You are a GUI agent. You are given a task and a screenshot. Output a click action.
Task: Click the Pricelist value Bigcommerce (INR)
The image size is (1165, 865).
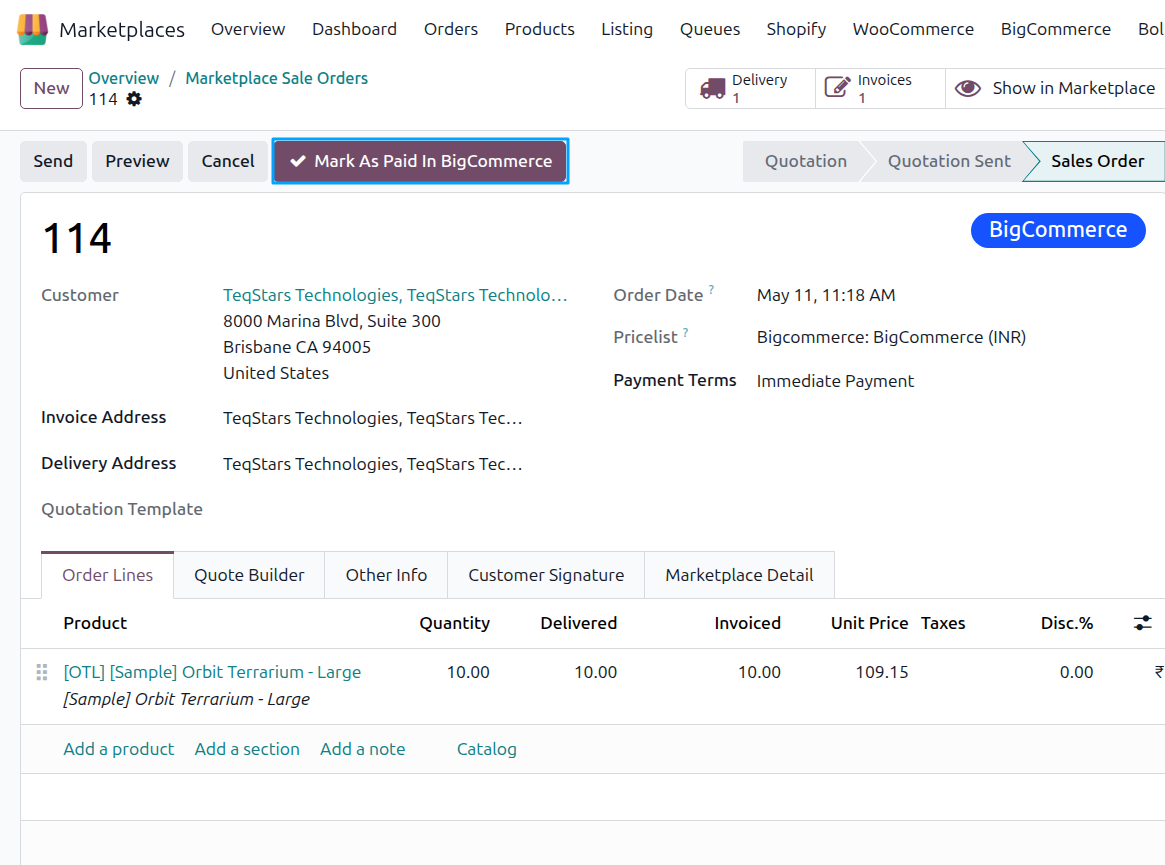(x=891, y=337)
